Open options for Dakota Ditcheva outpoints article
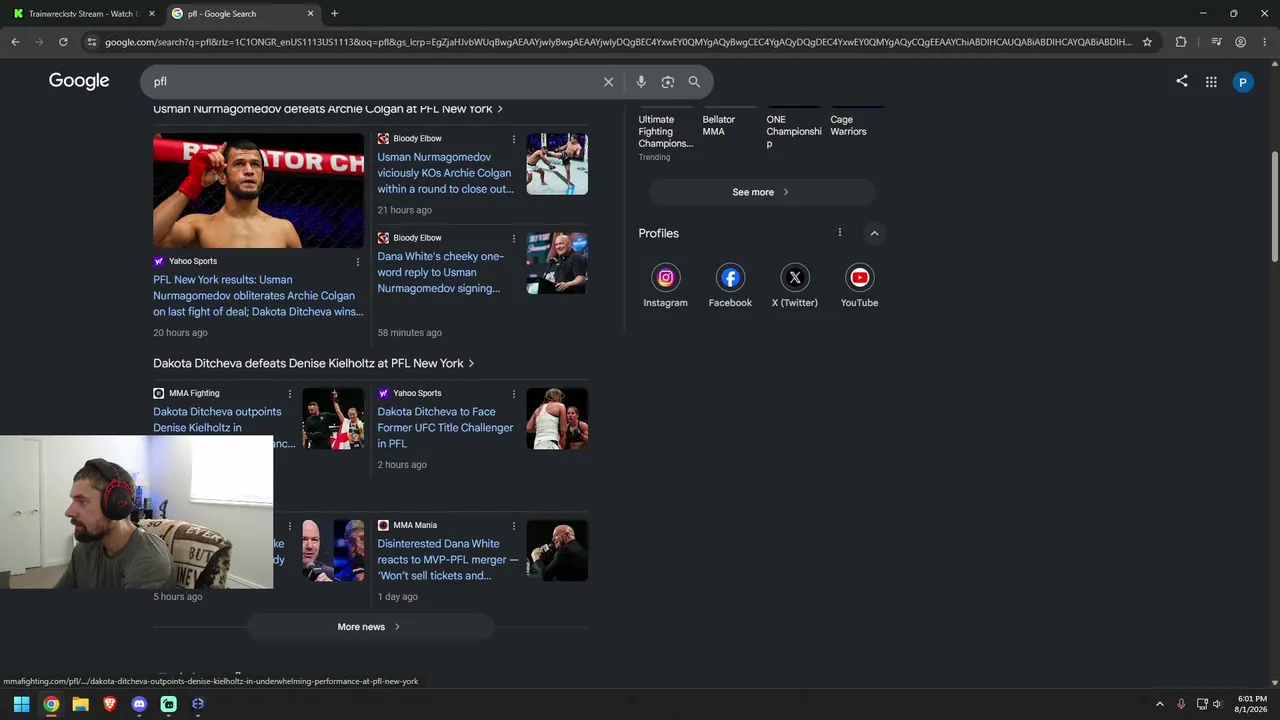Viewport: 1280px width, 720px height. [290, 394]
